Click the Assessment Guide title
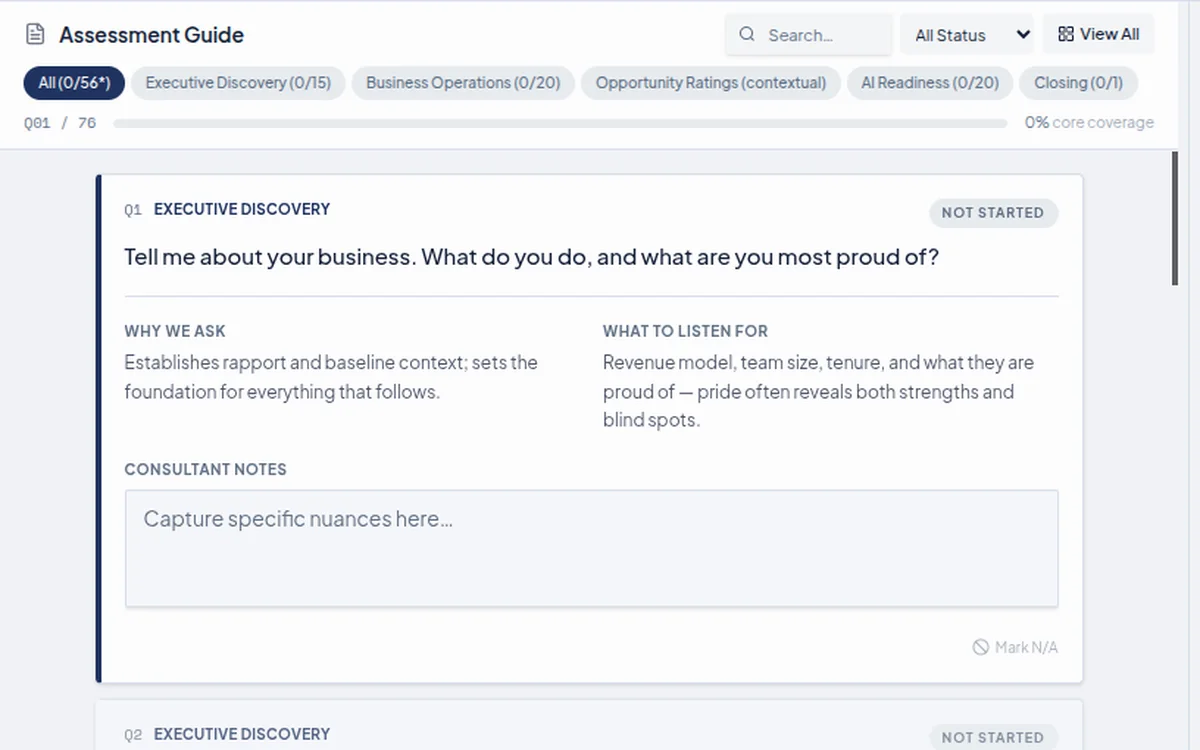 [x=151, y=35]
